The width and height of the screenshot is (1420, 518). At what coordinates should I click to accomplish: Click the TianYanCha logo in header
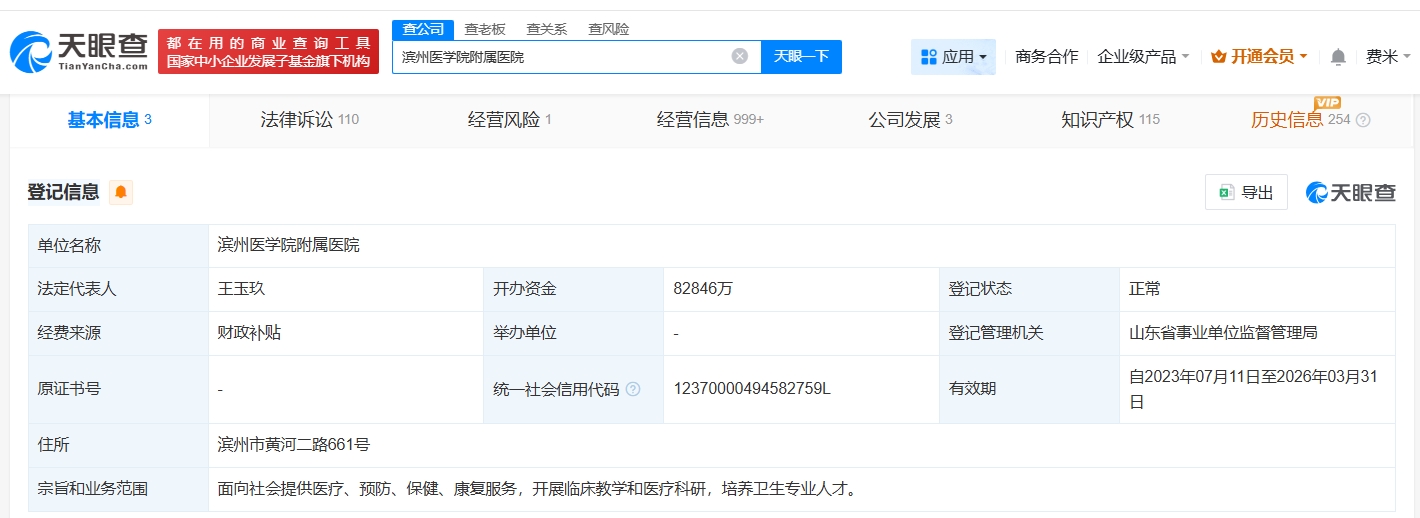click(79, 51)
